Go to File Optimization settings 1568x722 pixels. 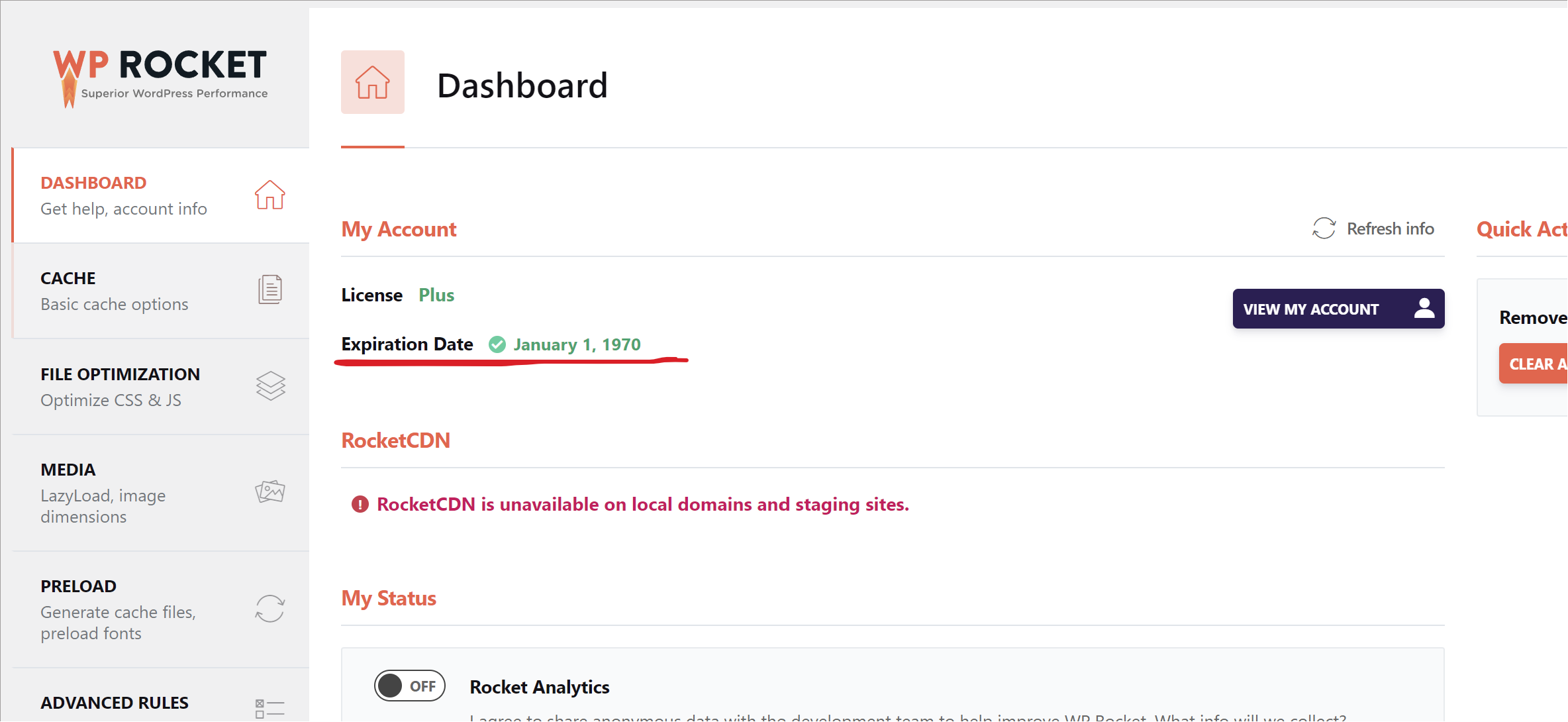point(161,387)
